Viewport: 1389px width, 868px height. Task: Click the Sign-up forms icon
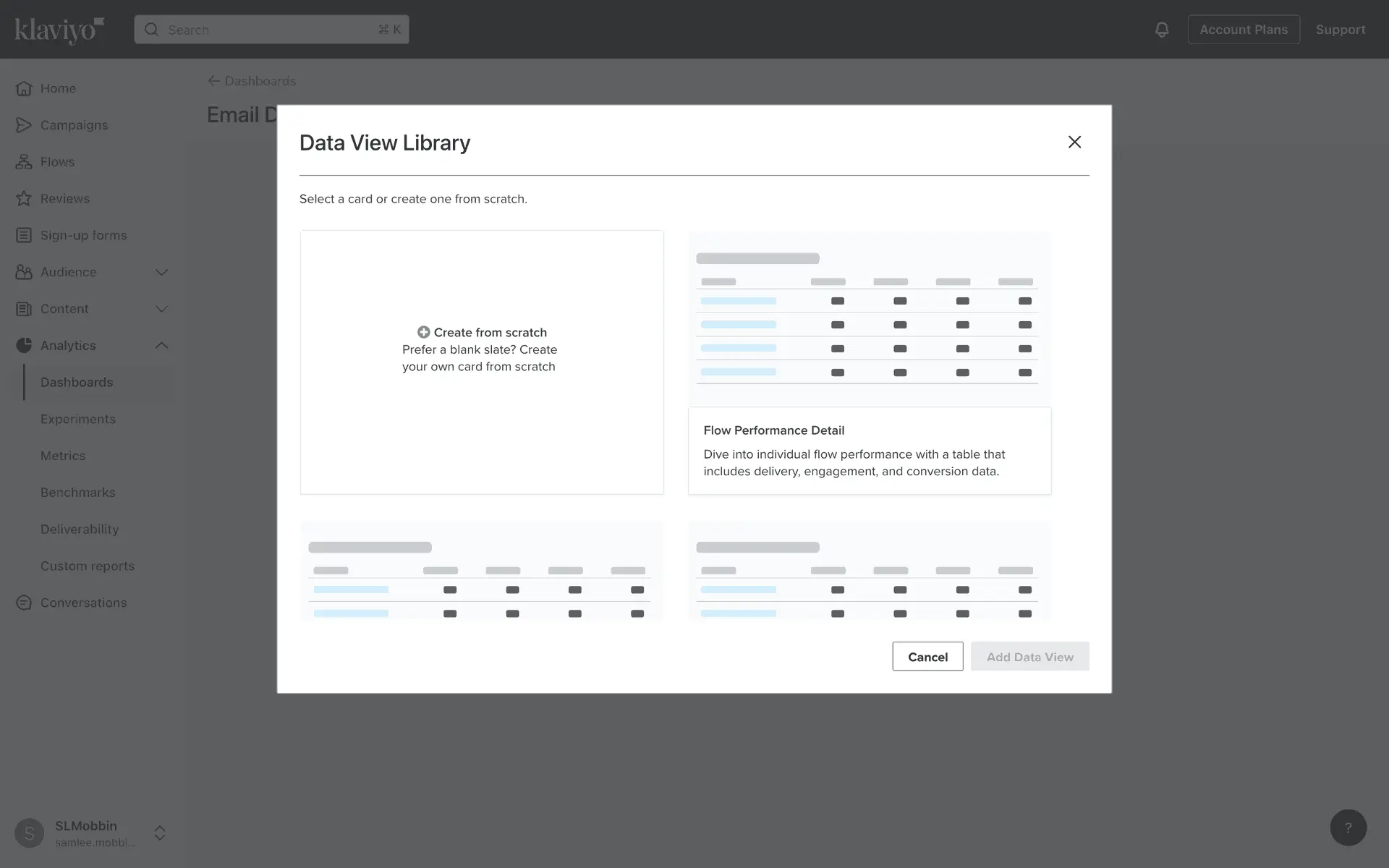(x=24, y=235)
